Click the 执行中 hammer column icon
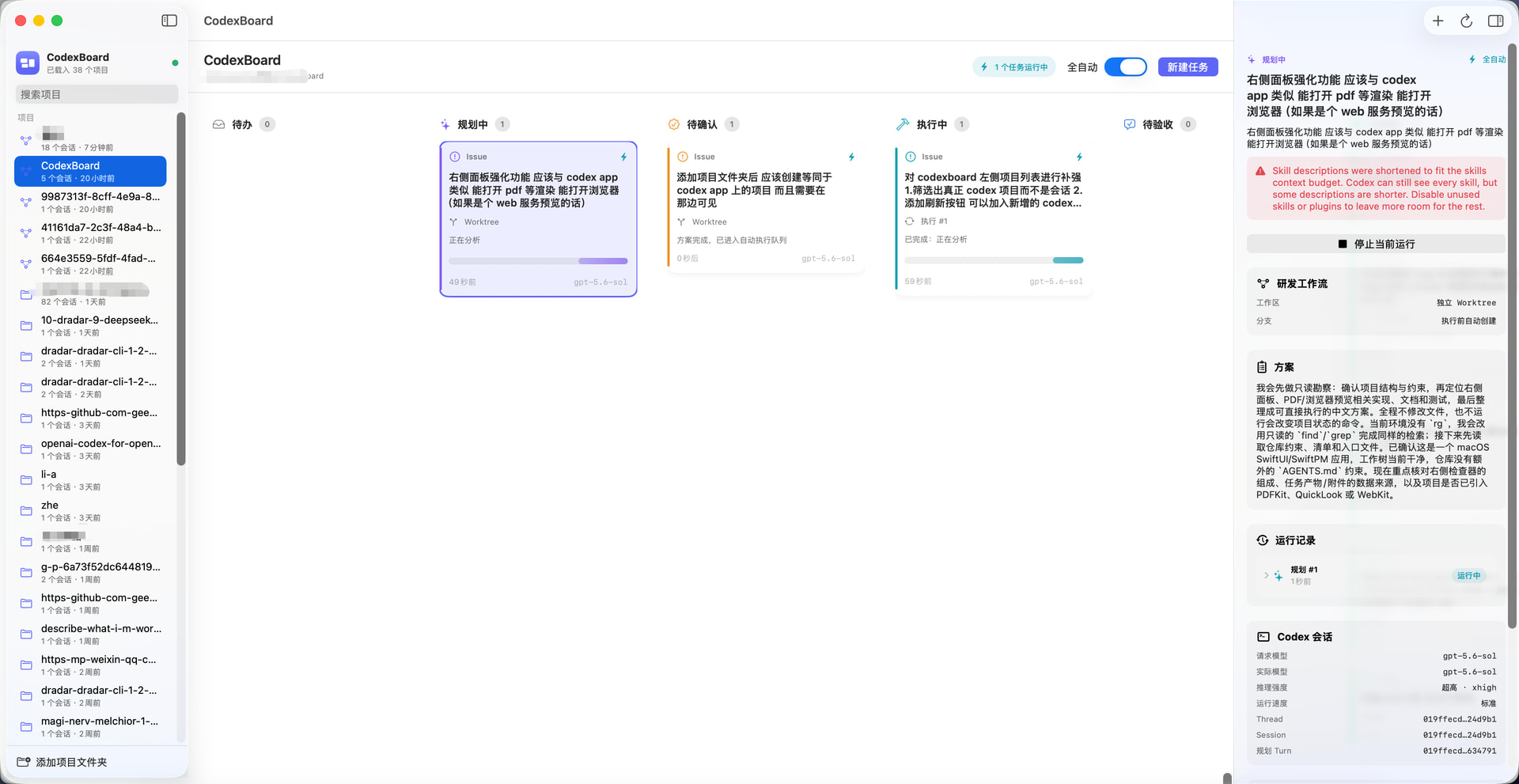 coord(903,124)
